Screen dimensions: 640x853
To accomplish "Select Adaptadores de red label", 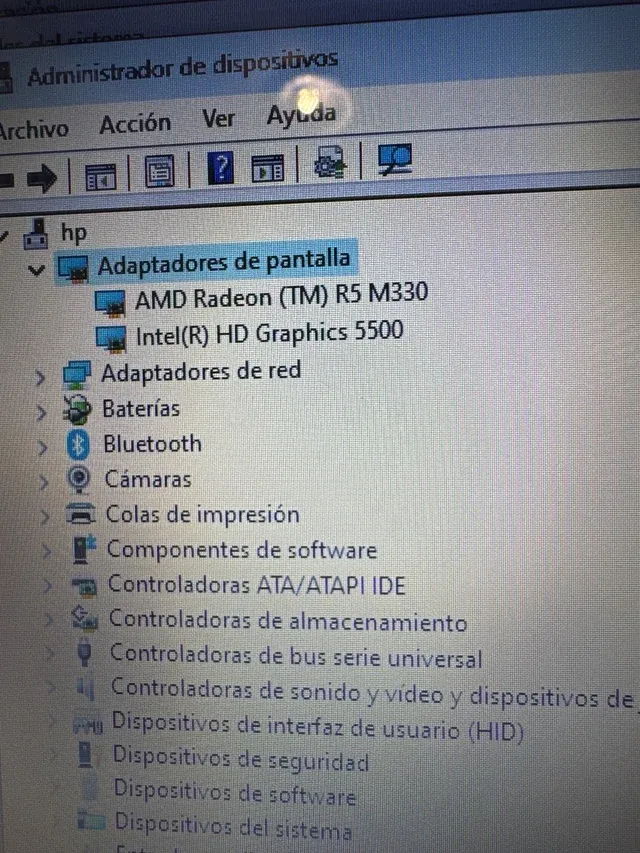I will (201, 373).
